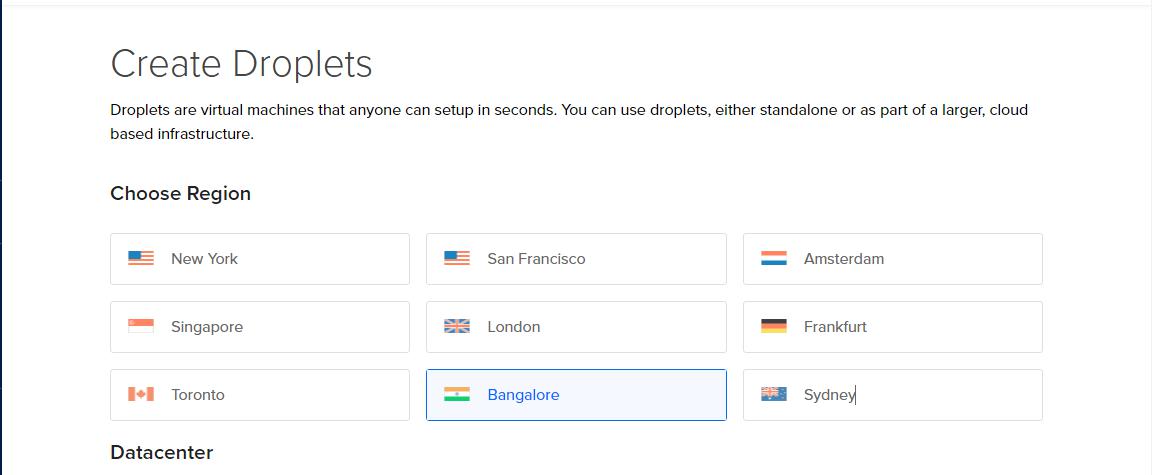Viewport: 1152px width, 475px height.
Task: Click the Indian flag icon for Bangalore
Action: 456,394
